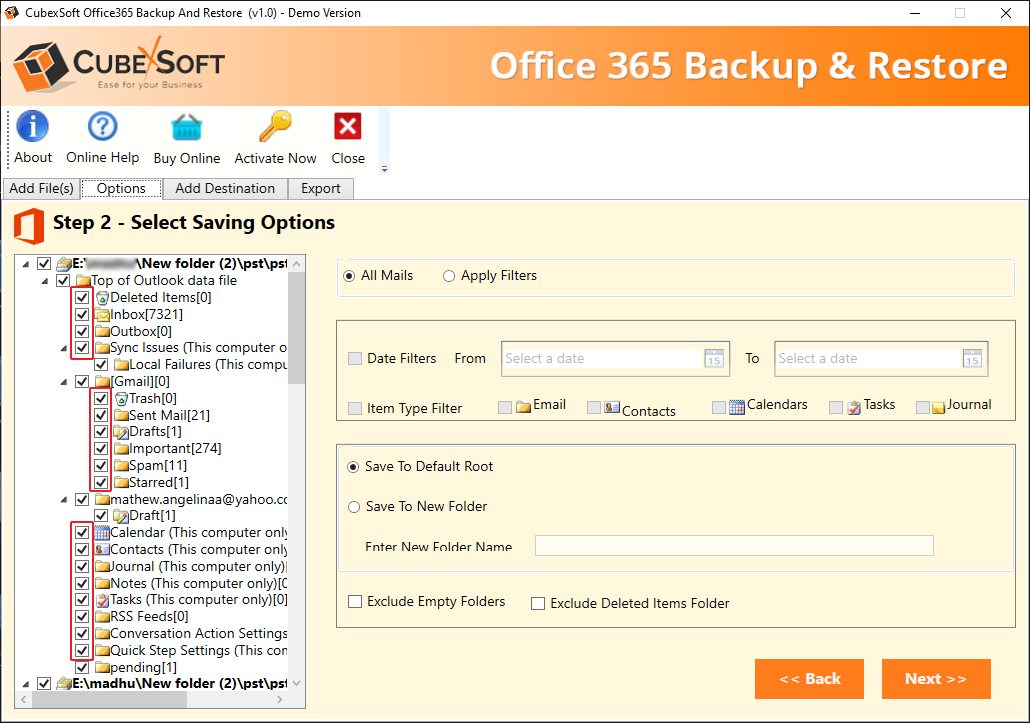Select the All Mails radio button
This screenshot has width=1030, height=723.
[349, 276]
